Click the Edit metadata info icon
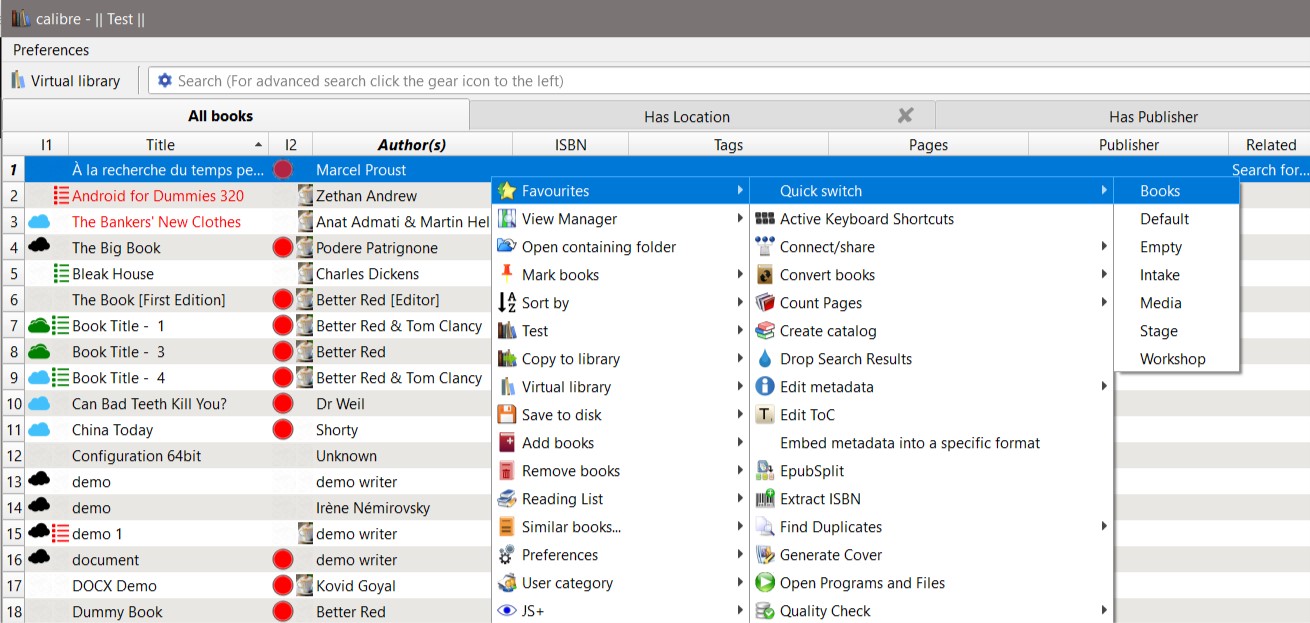Screen dimensions: 1310x623 click(765, 387)
